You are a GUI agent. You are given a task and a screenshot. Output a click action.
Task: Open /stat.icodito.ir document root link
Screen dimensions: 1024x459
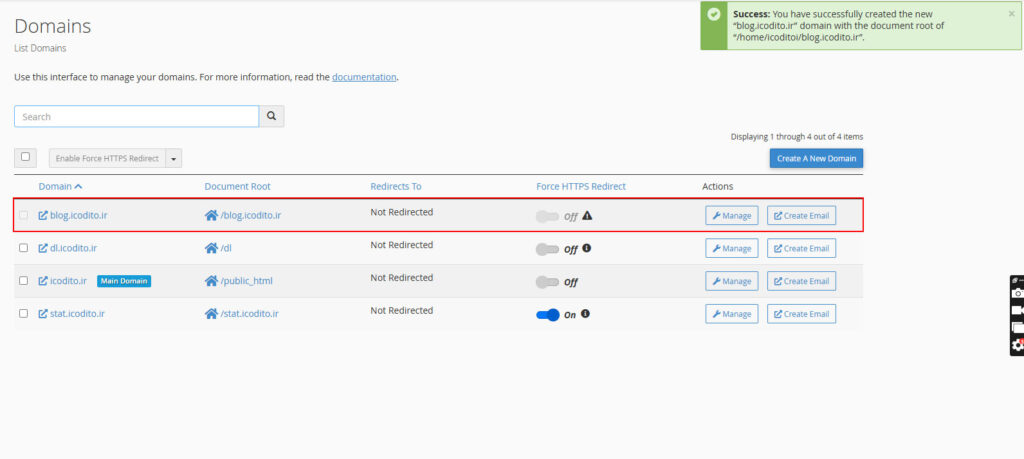click(249, 313)
